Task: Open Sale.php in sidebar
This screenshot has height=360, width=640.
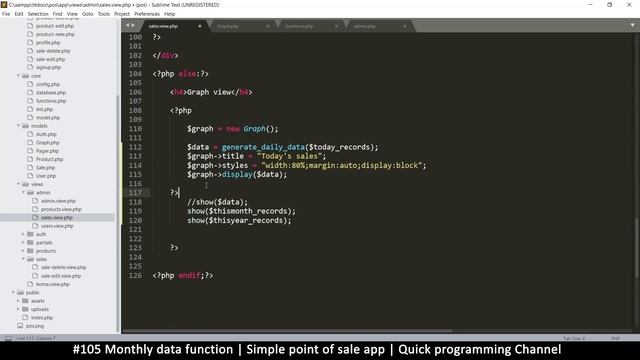Action: click(45, 168)
